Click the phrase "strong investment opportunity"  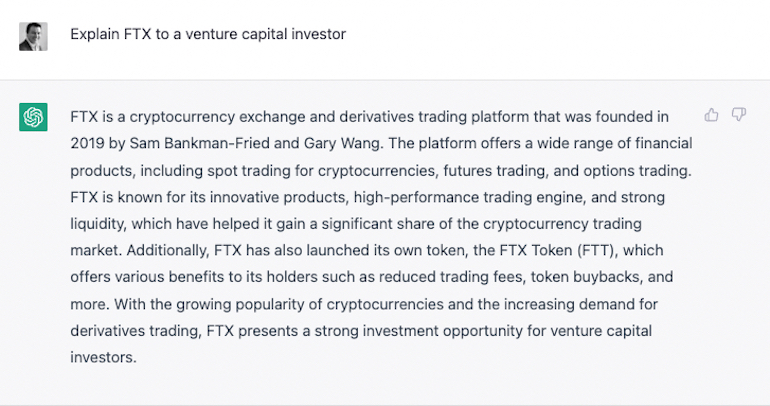[x=370, y=329]
